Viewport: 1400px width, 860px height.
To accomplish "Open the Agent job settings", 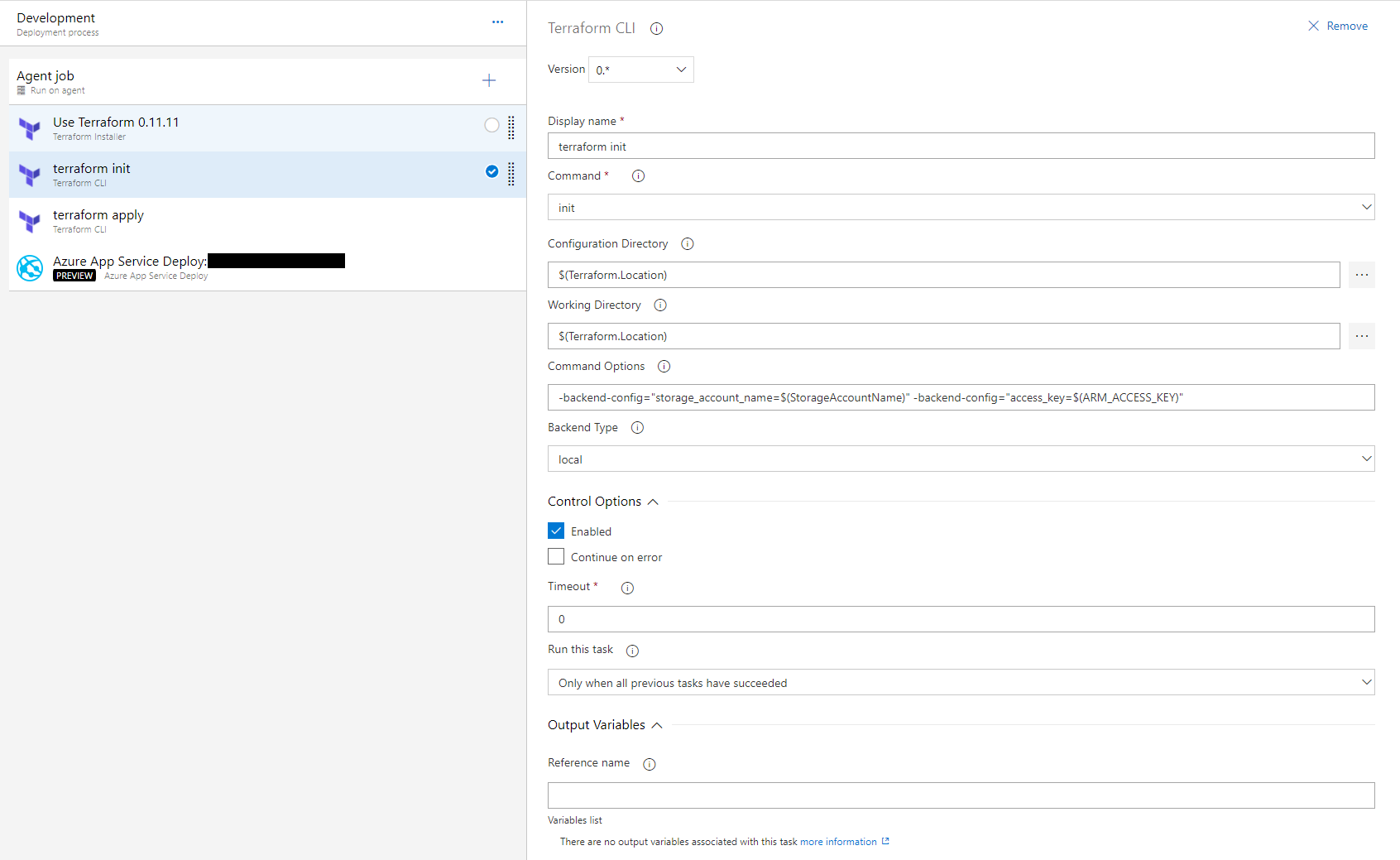I will (267, 82).
